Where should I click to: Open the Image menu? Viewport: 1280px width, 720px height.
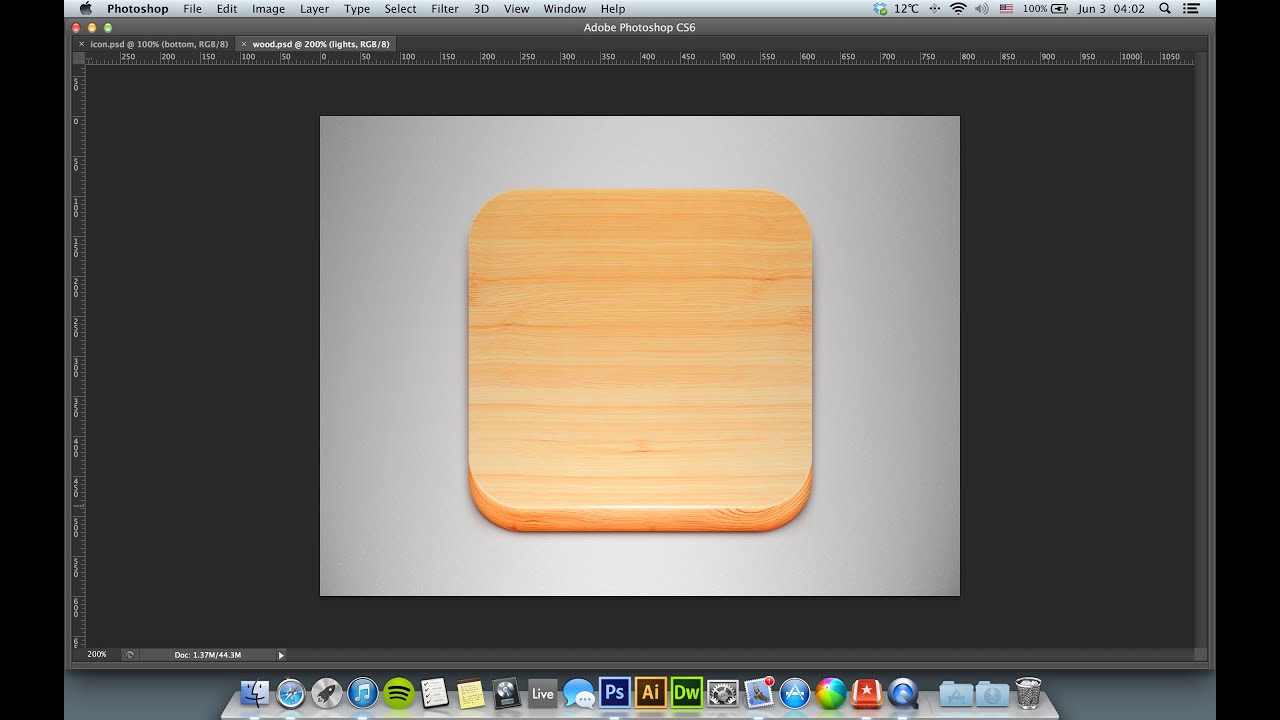coord(268,8)
